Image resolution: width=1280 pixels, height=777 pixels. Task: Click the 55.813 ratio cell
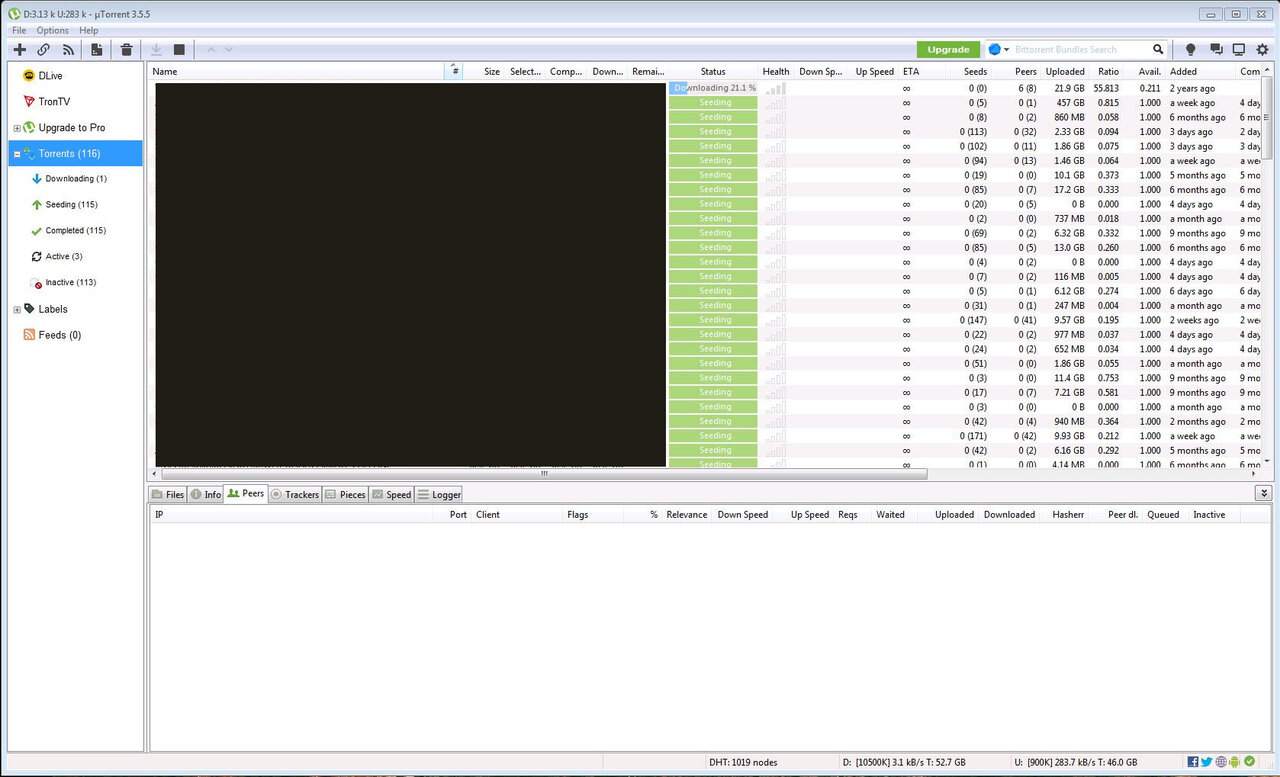click(x=1104, y=88)
